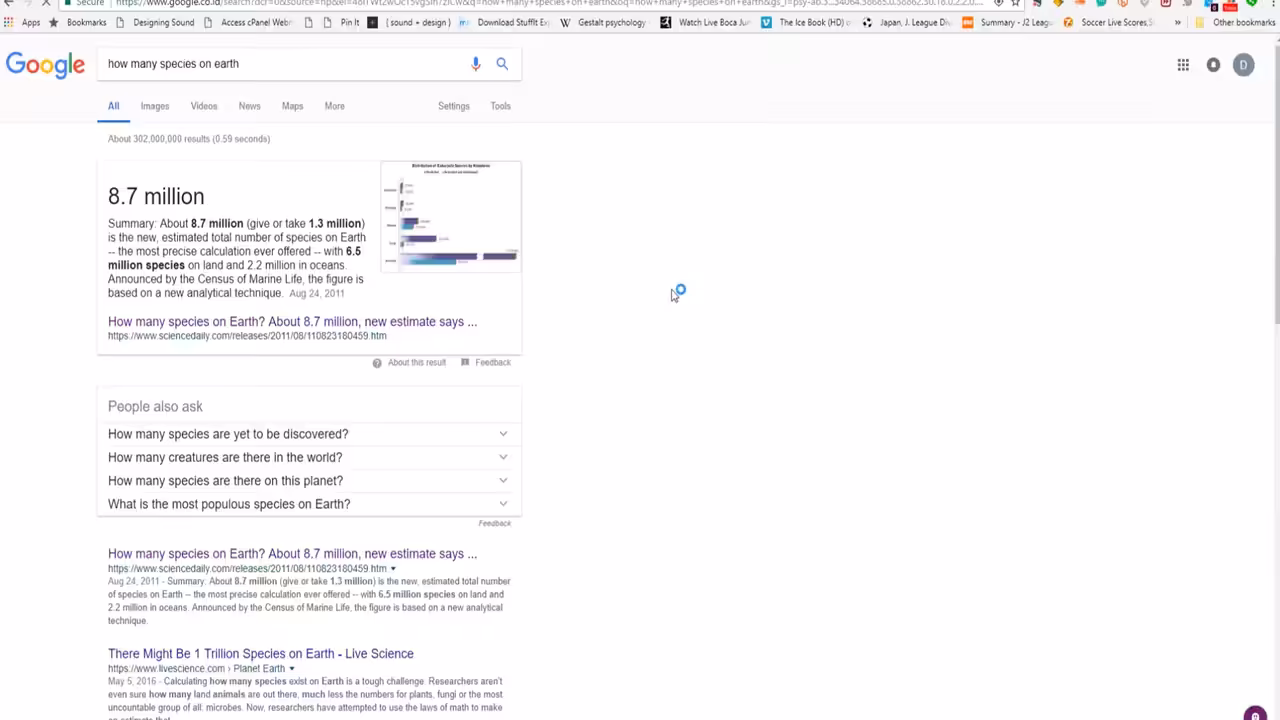This screenshot has height=720, width=1280.
Task: Open Download StuffIt Expander bookmark
Action: click(504, 22)
